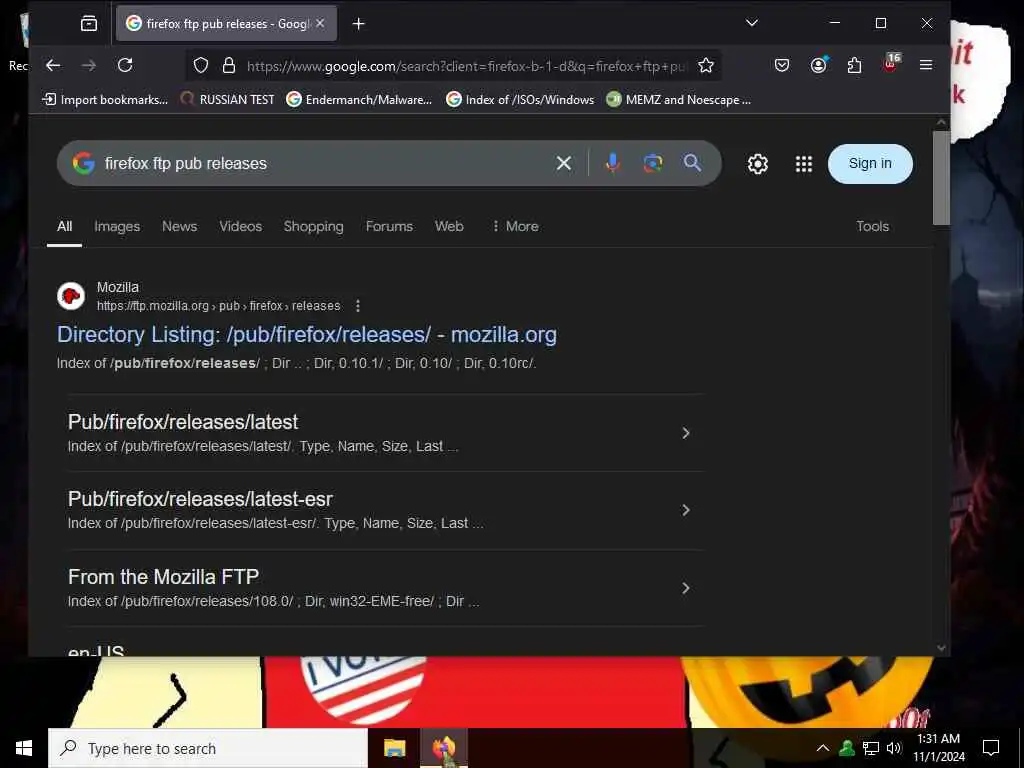
Task: Open the Windows Start menu
Action: pos(24,748)
